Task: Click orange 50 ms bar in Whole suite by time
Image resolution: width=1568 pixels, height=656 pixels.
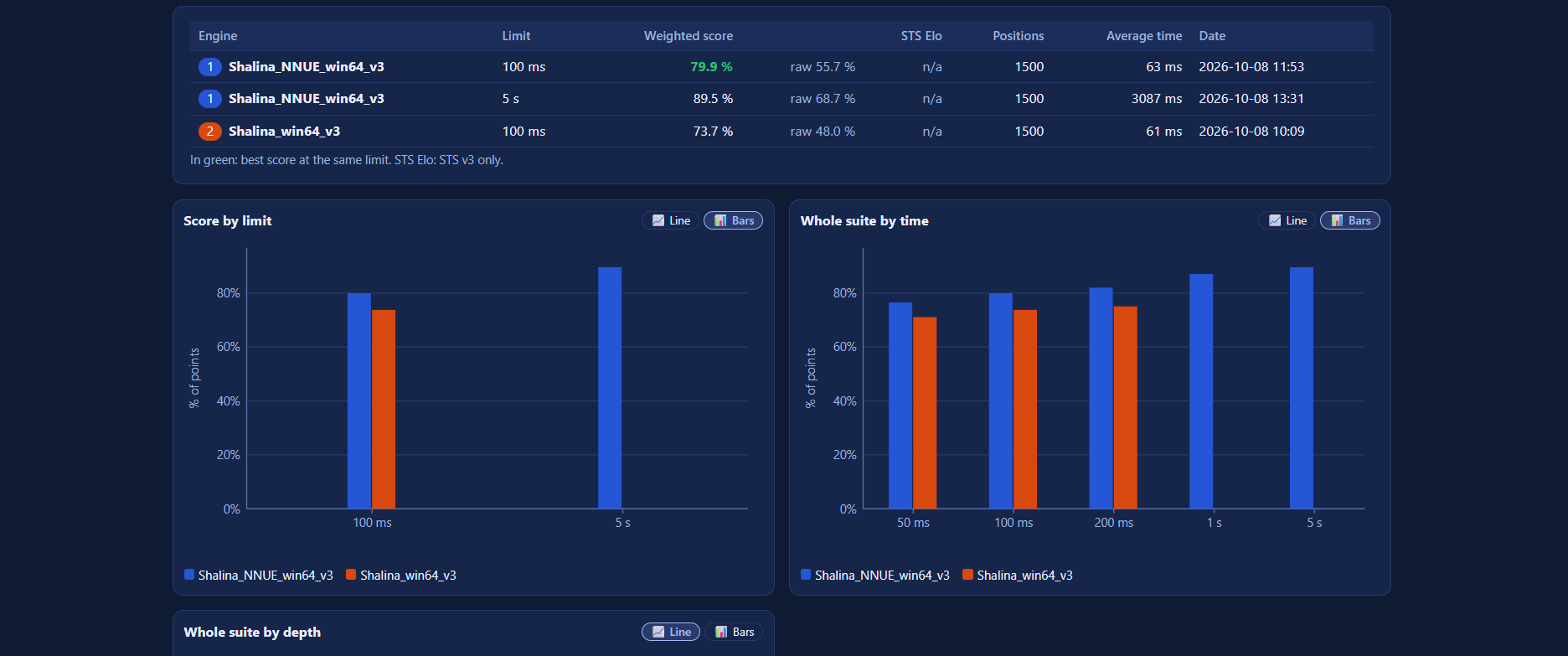Action: click(925, 413)
